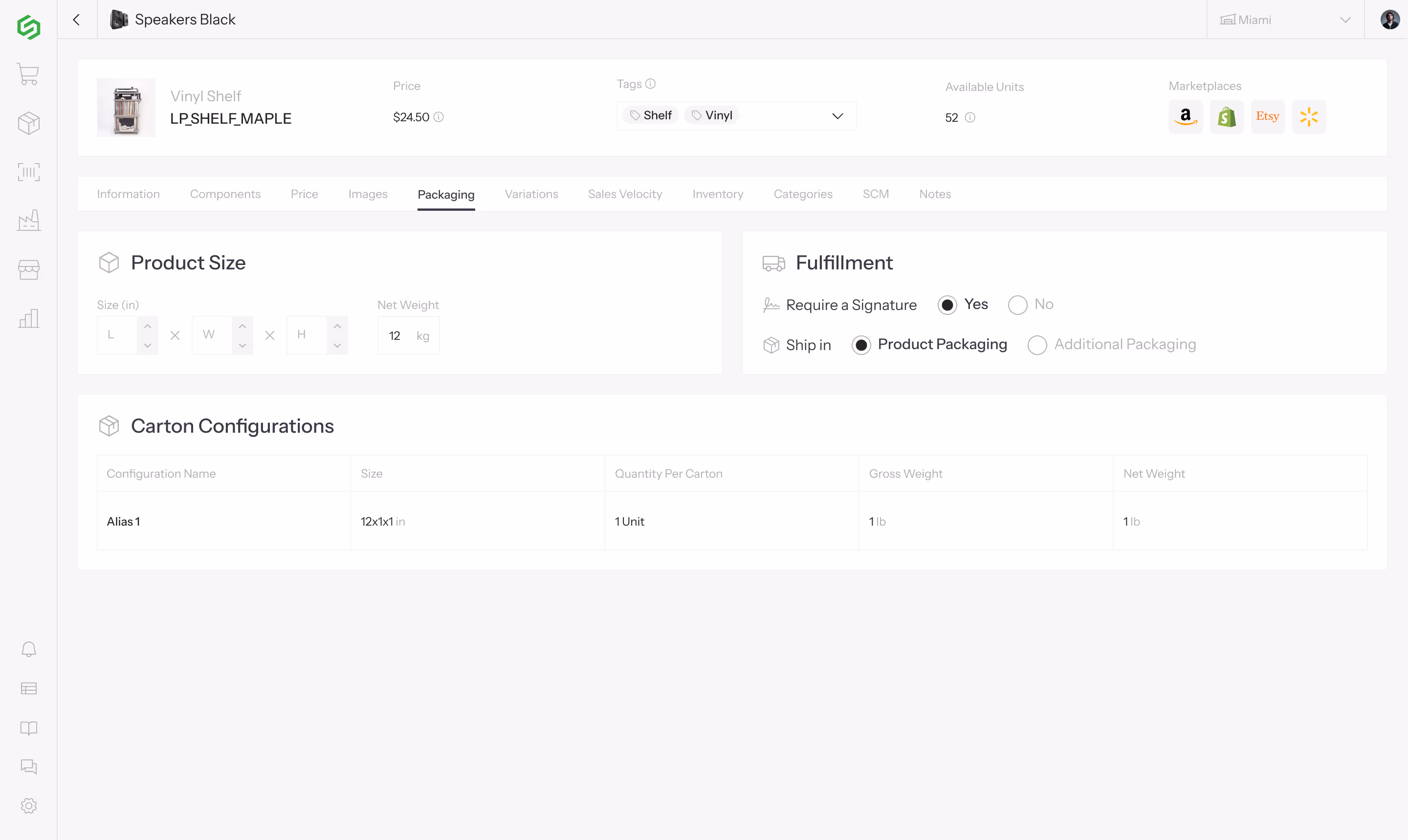Open the factory sidebar icon
Viewport: 1408px width, 840px height.
(28, 221)
